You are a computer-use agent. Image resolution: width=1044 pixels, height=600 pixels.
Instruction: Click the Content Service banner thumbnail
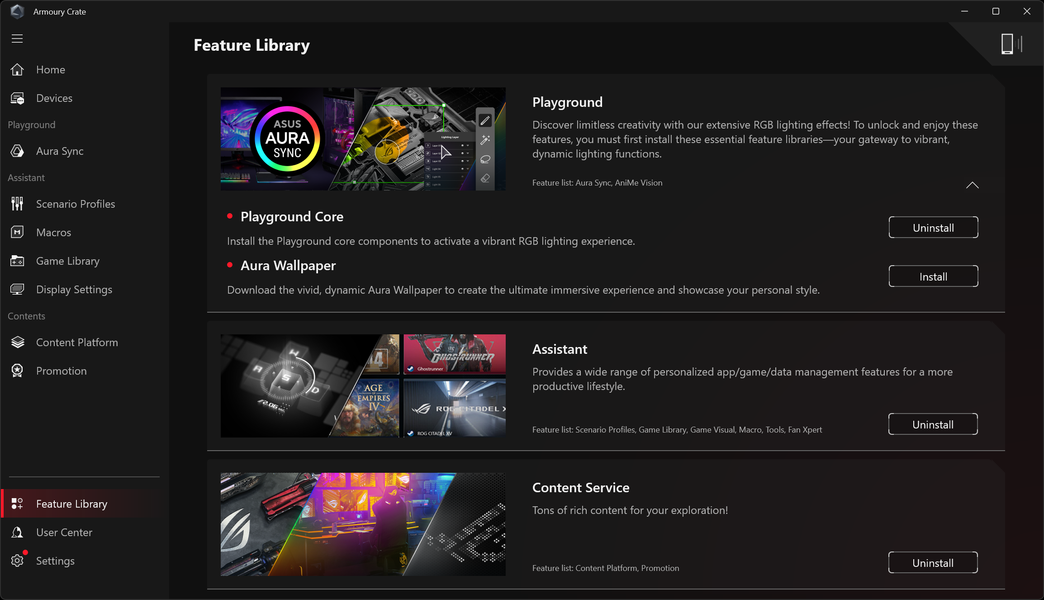(x=363, y=524)
